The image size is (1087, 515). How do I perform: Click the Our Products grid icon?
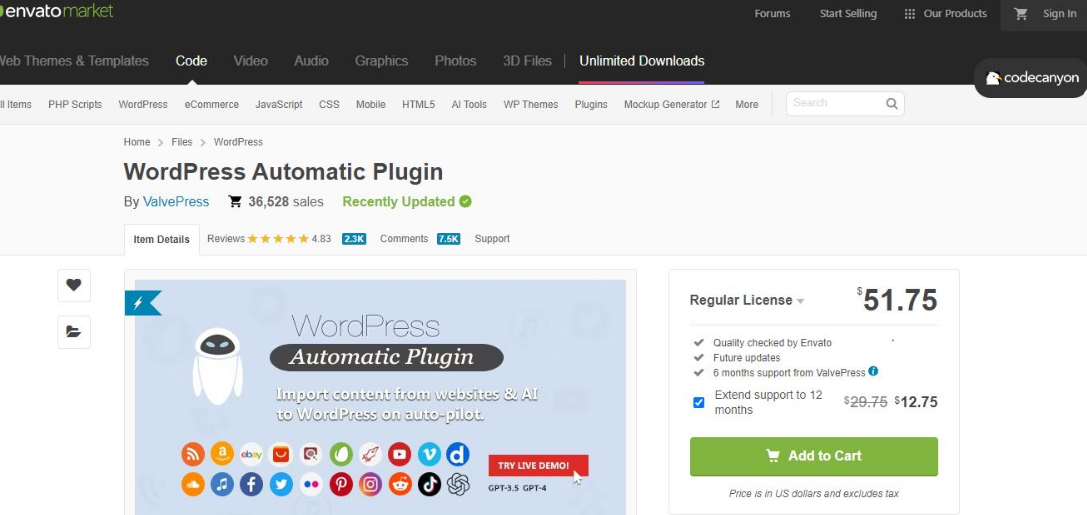pos(910,14)
